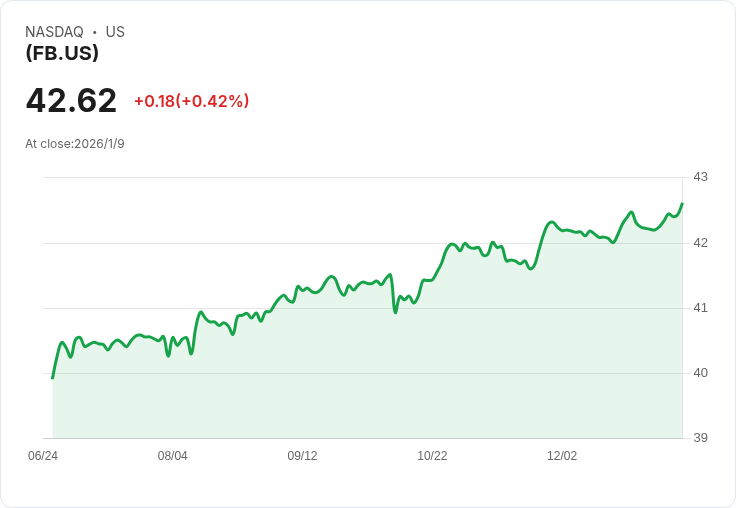Click the 40 price axis label
Image resolution: width=736 pixels, height=508 pixels.
(700, 373)
